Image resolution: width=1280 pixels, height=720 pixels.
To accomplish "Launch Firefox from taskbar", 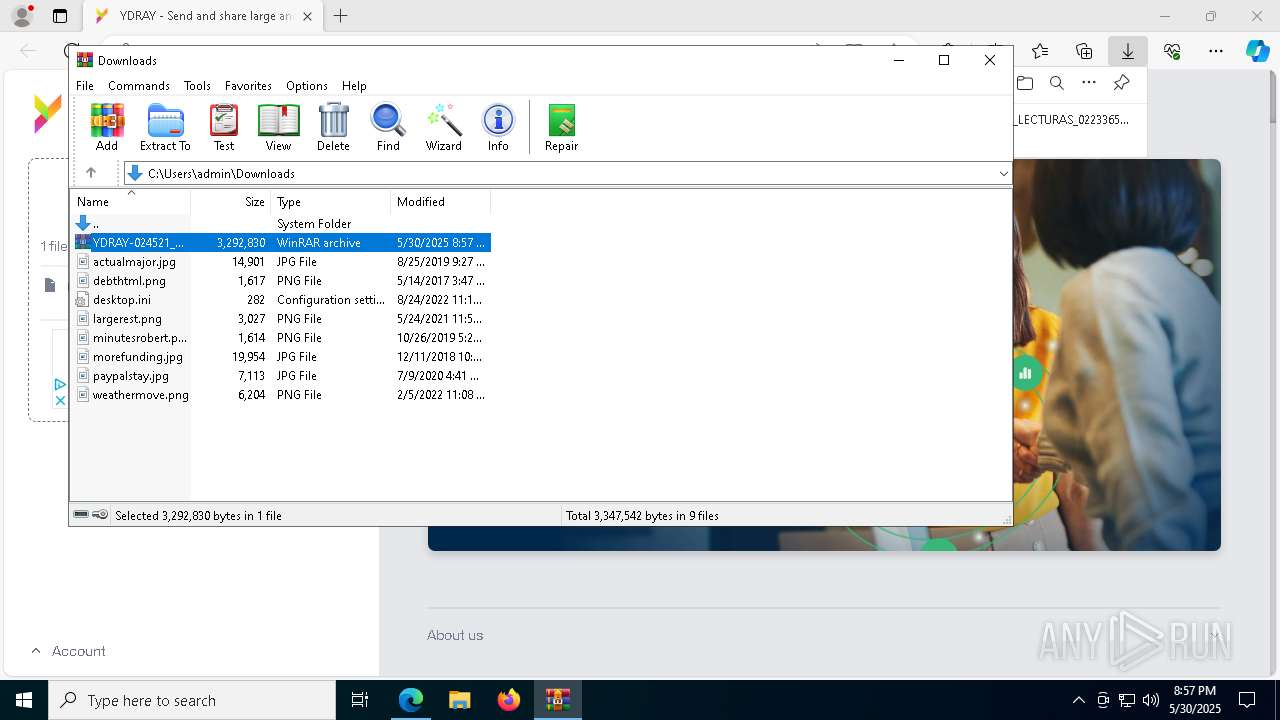I will [508, 700].
